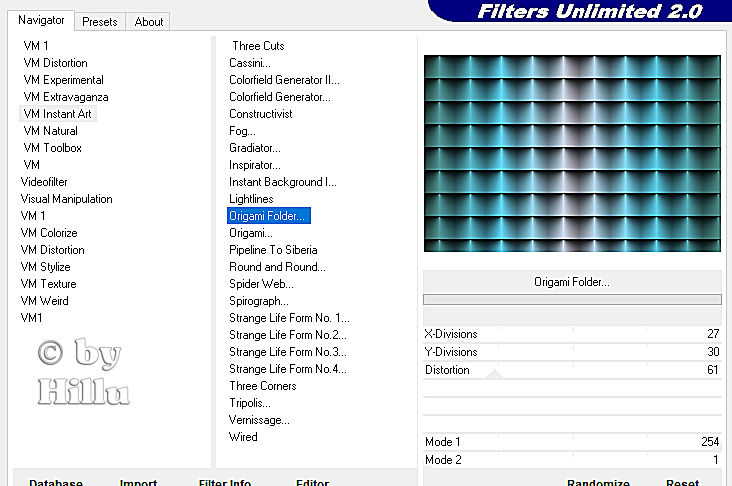The height and width of the screenshot is (486, 732).
Task: Select the Inspirator... filter
Action: 255,165
